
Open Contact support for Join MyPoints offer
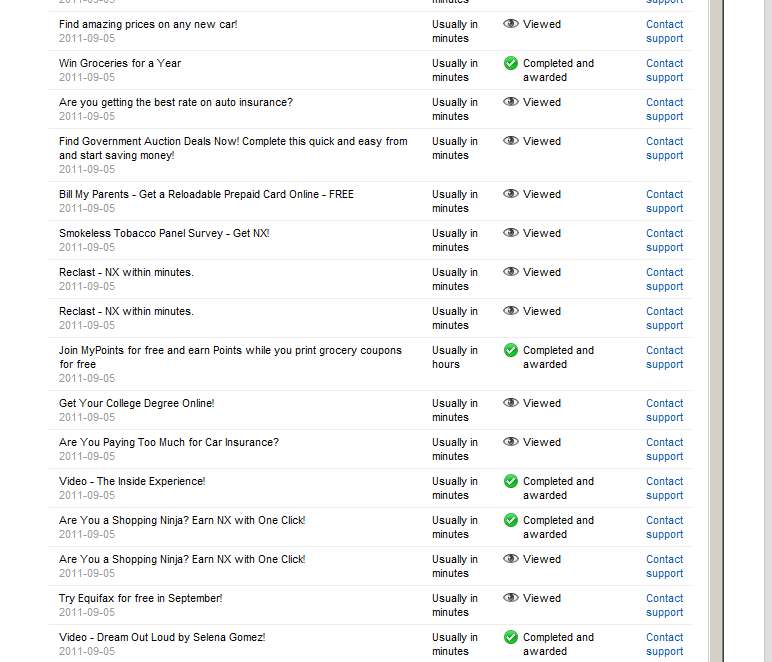664,357
